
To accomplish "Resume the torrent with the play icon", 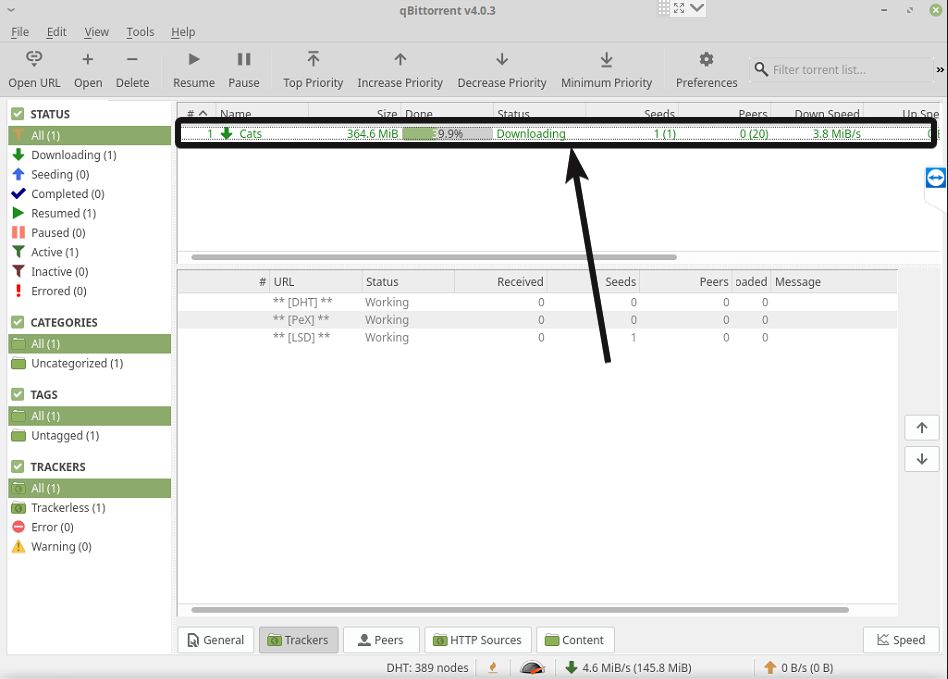I will coord(193,59).
